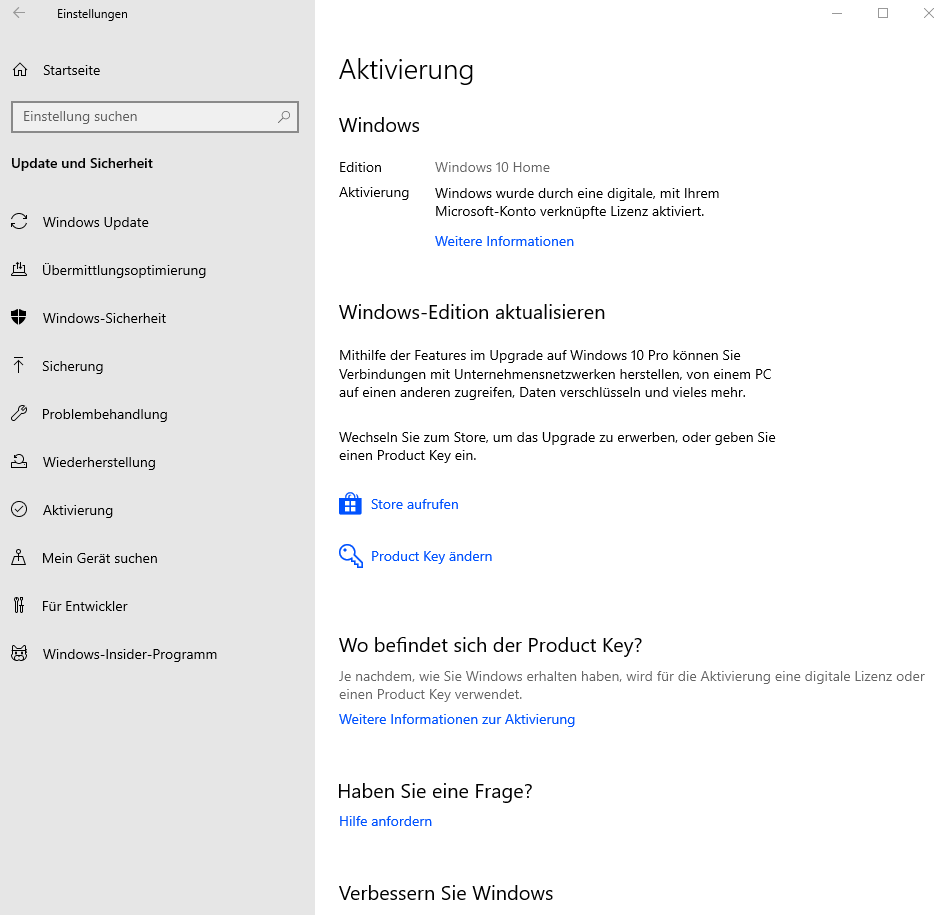Click the Hilfe anfordern link

click(385, 821)
